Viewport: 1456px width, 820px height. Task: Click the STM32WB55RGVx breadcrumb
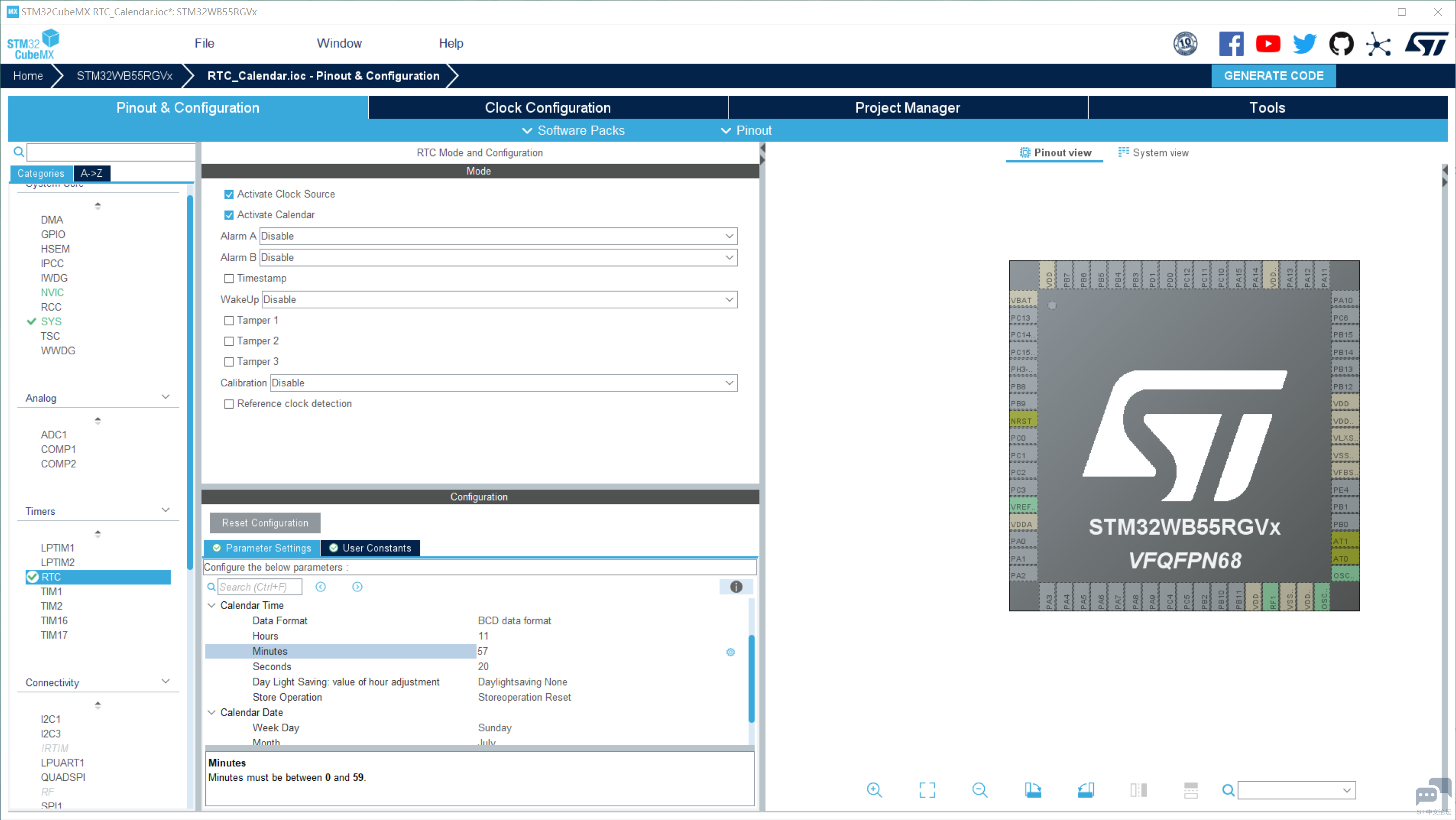tap(124, 76)
